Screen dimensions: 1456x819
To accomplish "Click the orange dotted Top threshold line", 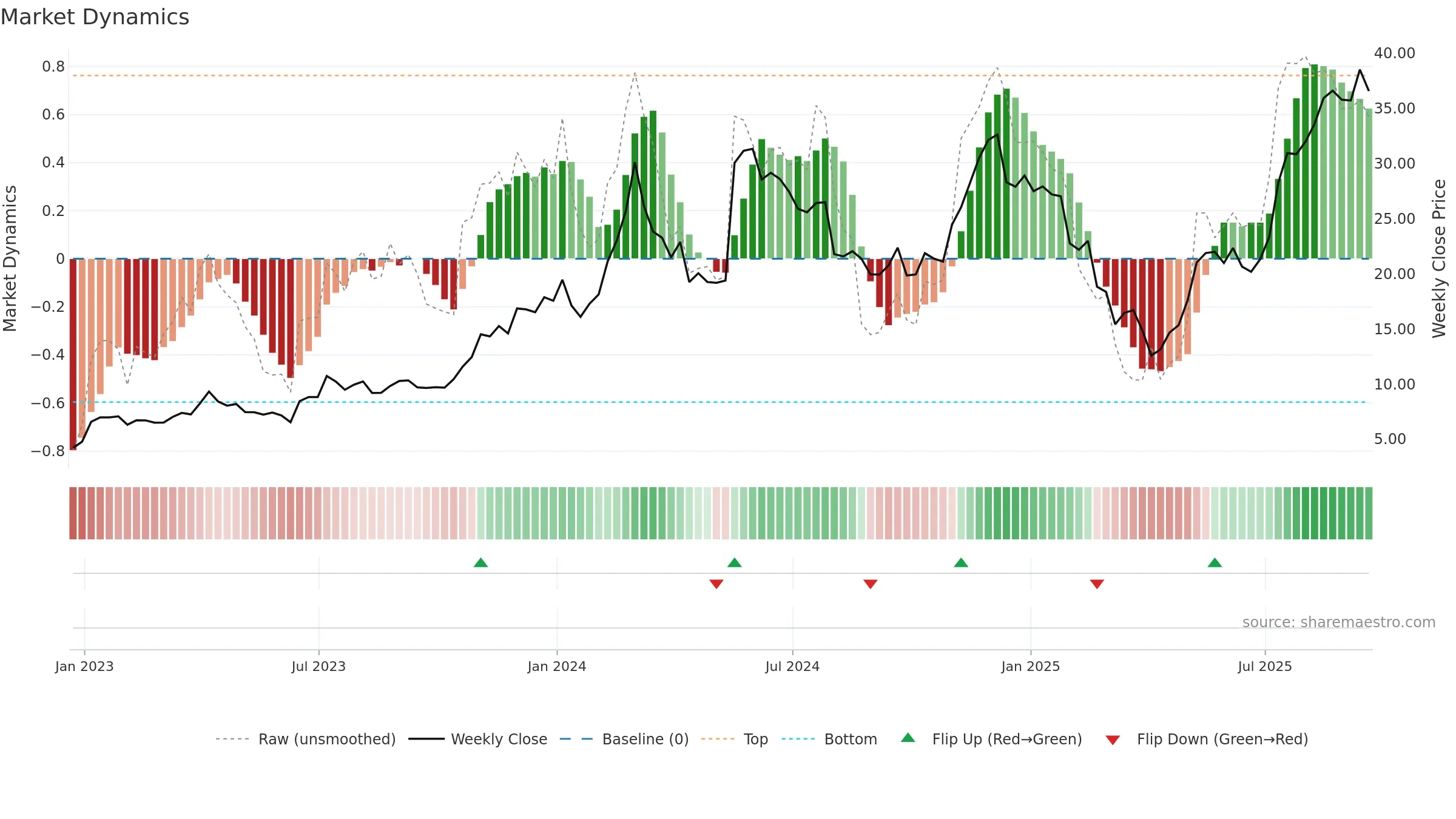I will click(720, 76).
